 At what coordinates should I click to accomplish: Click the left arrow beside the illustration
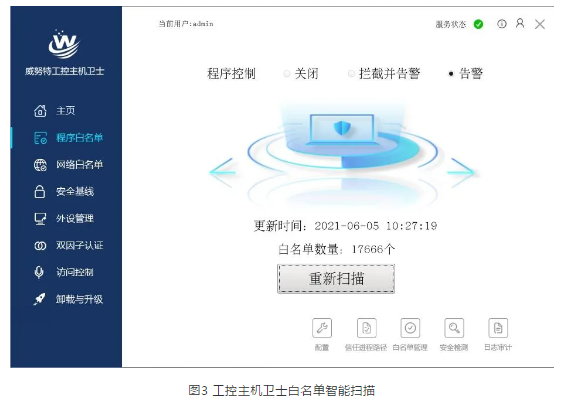[x=222, y=172]
